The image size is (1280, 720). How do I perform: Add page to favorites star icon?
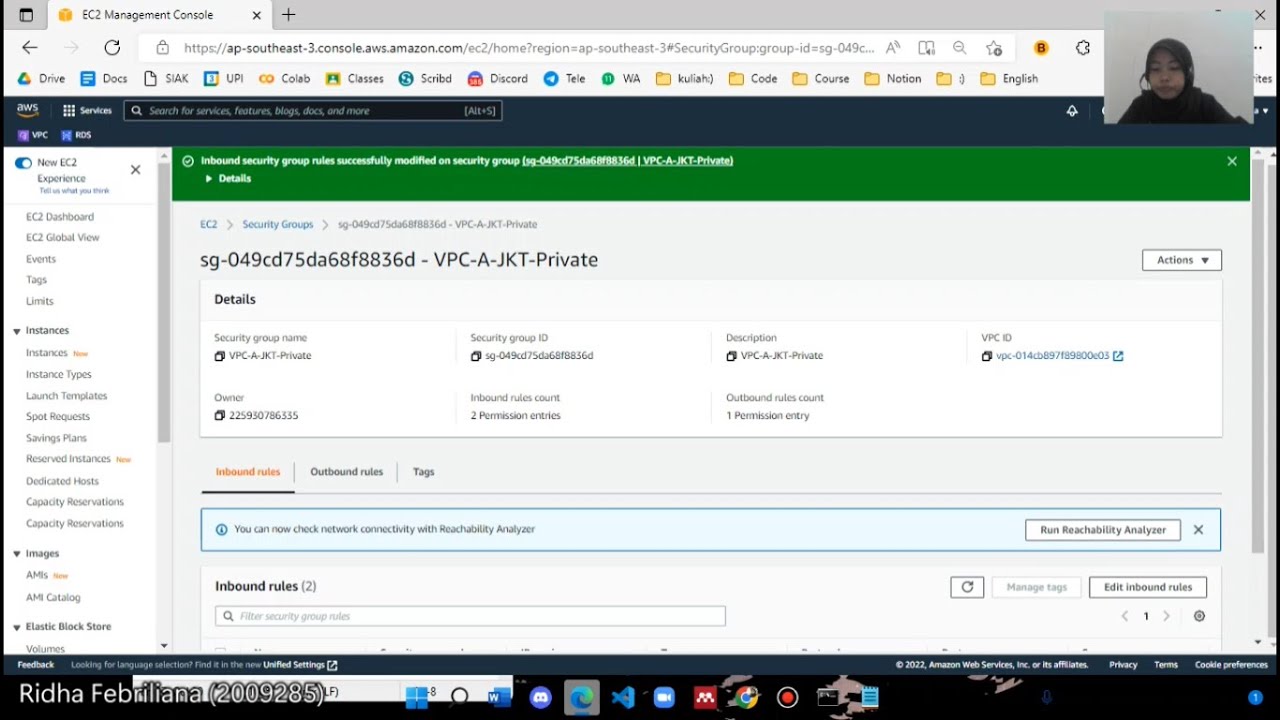993,48
